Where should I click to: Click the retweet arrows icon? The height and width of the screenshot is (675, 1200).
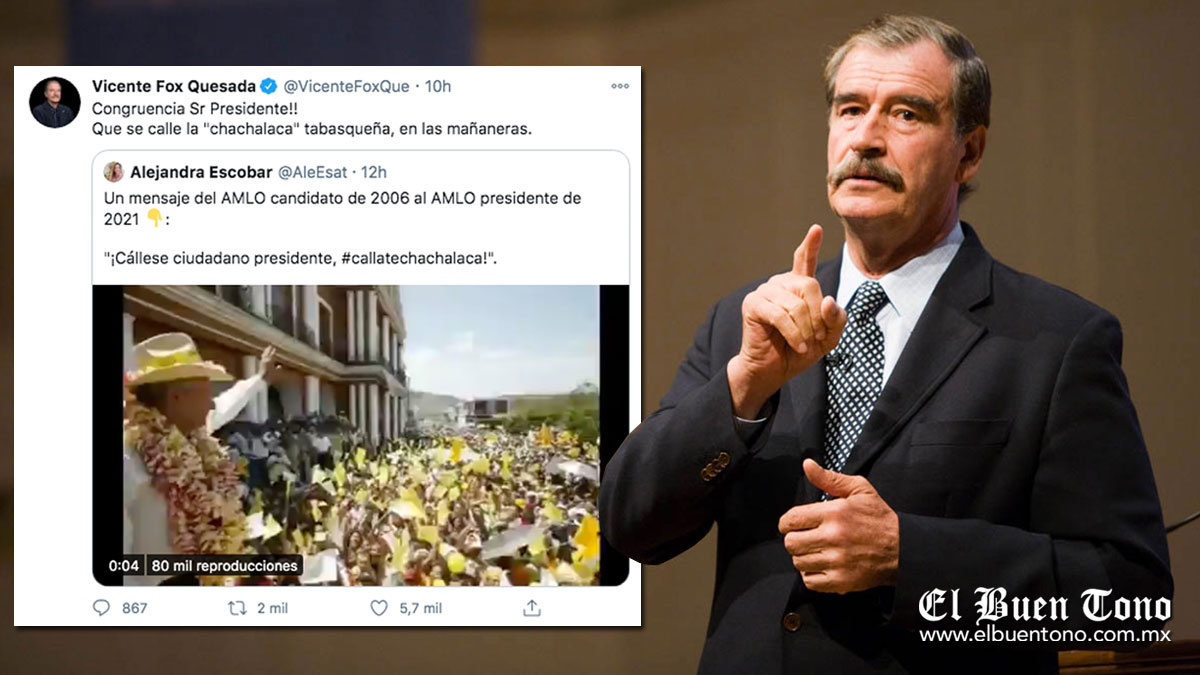click(237, 607)
